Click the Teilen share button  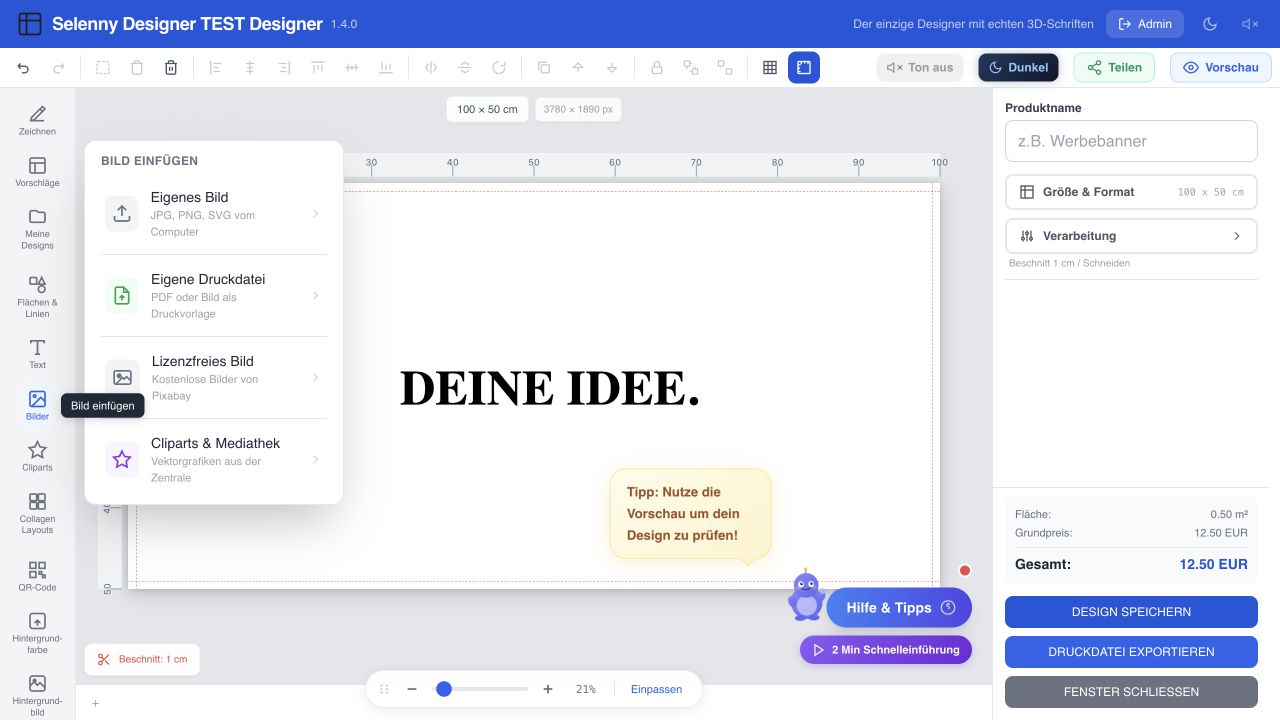coord(1114,68)
